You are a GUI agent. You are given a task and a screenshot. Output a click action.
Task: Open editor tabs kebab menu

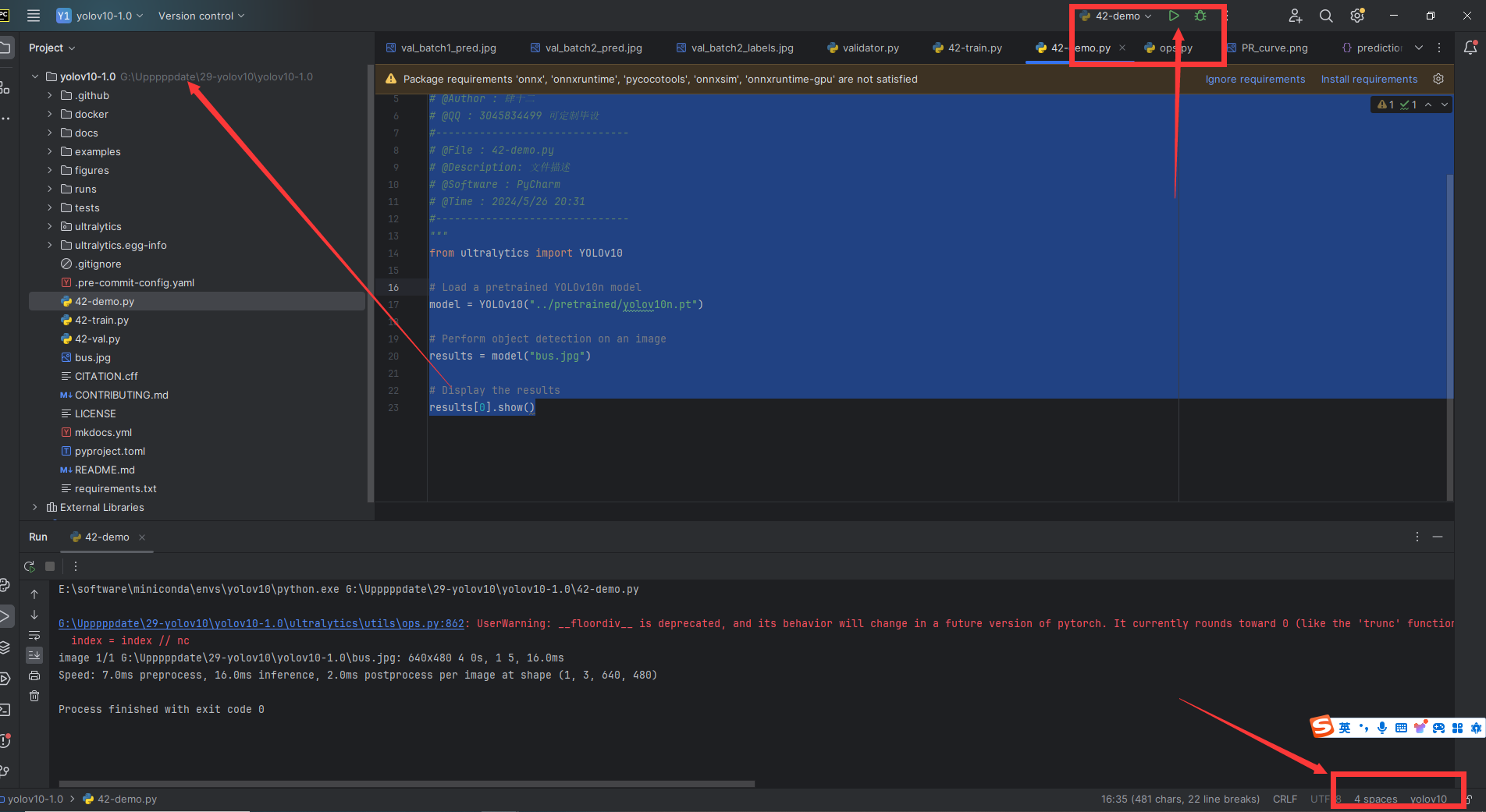[1439, 48]
